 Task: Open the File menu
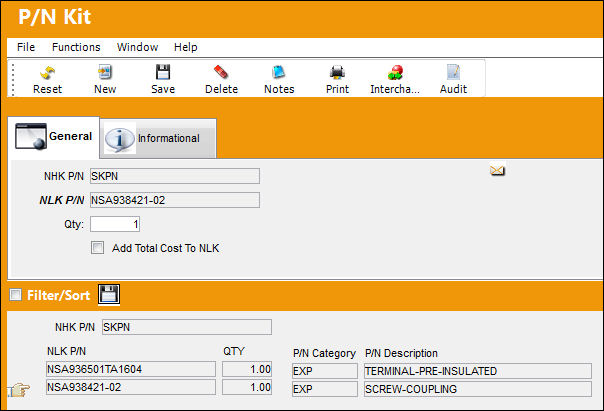pyautogui.click(x=26, y=47)
